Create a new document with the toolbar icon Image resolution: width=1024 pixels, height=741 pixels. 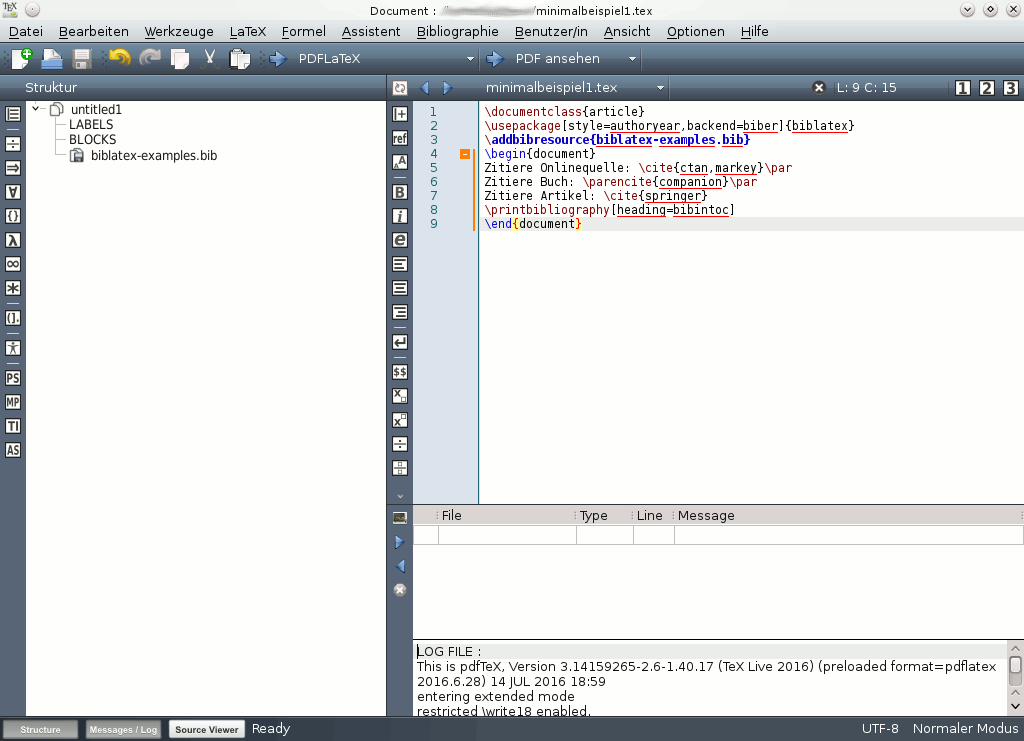21,59
